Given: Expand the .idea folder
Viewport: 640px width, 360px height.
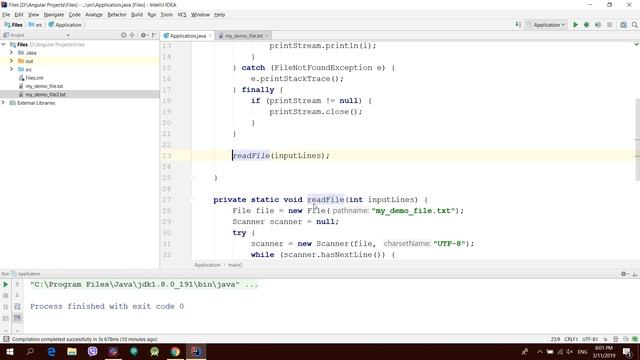Looking at the screenshot, I should (x=11, y=53).
